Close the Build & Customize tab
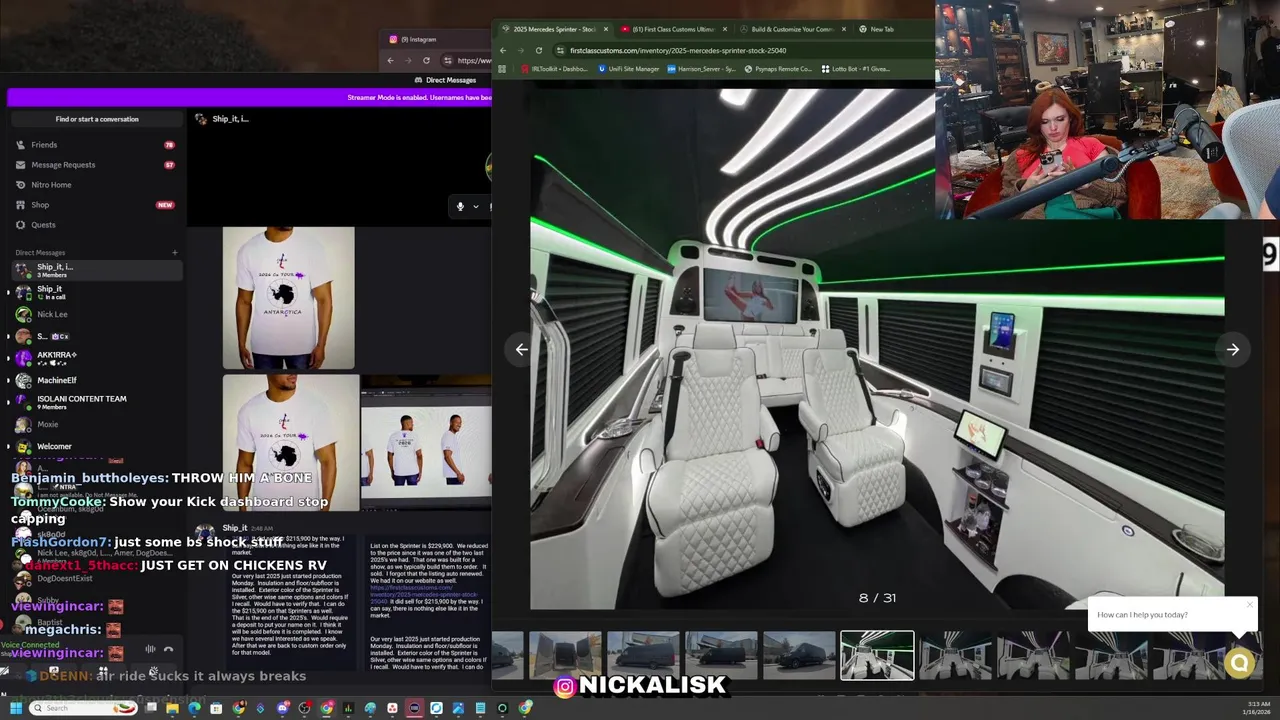 pos(844,29)
